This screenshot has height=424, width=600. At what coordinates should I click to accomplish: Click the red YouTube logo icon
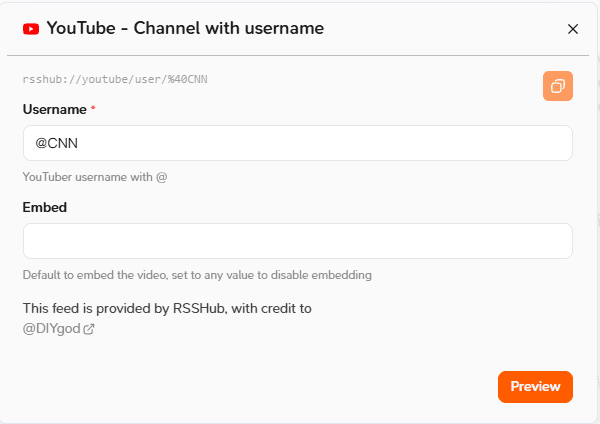pos(31,29)
